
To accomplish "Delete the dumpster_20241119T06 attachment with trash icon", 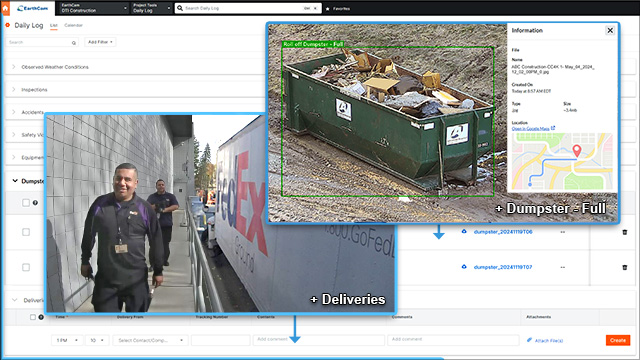I will 624,232.
